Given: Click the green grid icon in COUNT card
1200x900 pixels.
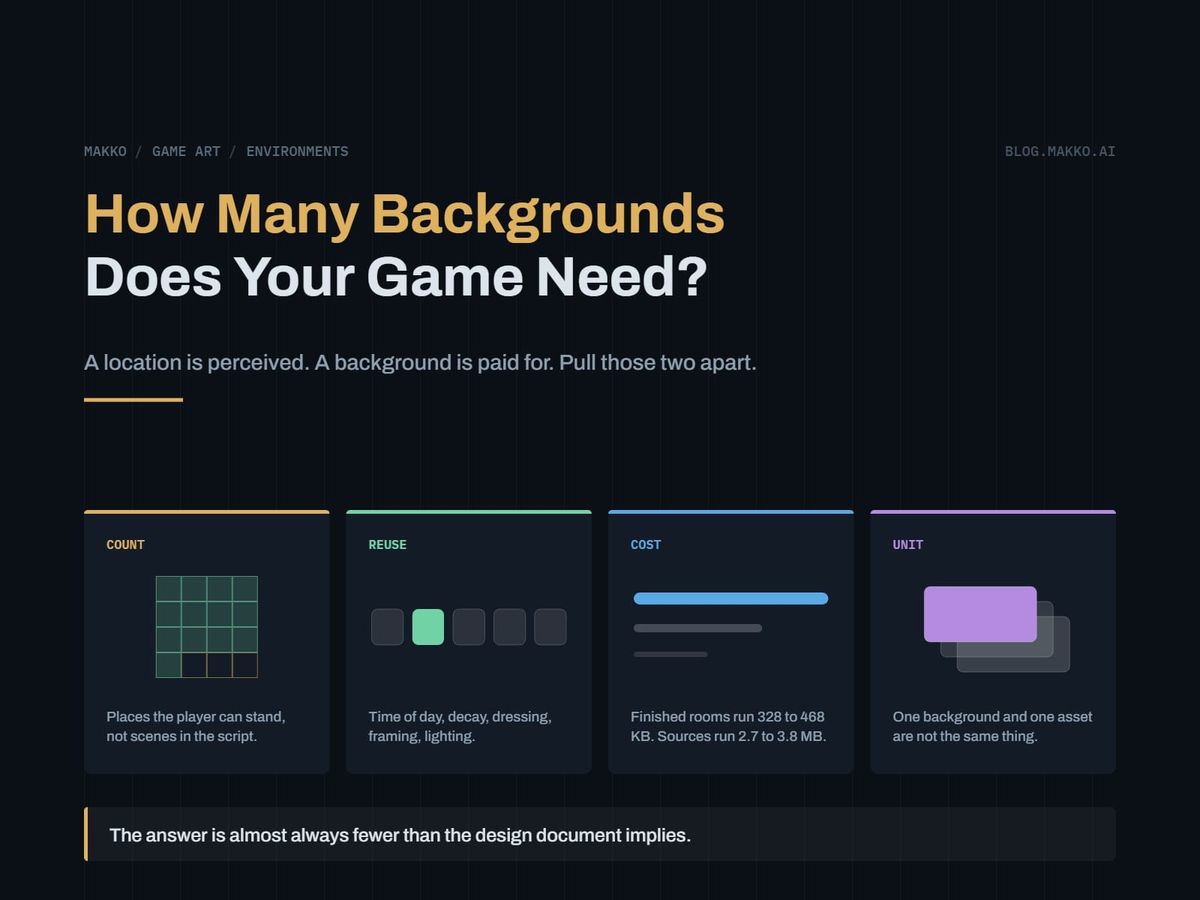Looking at the screenshot, I should [207, 627].
